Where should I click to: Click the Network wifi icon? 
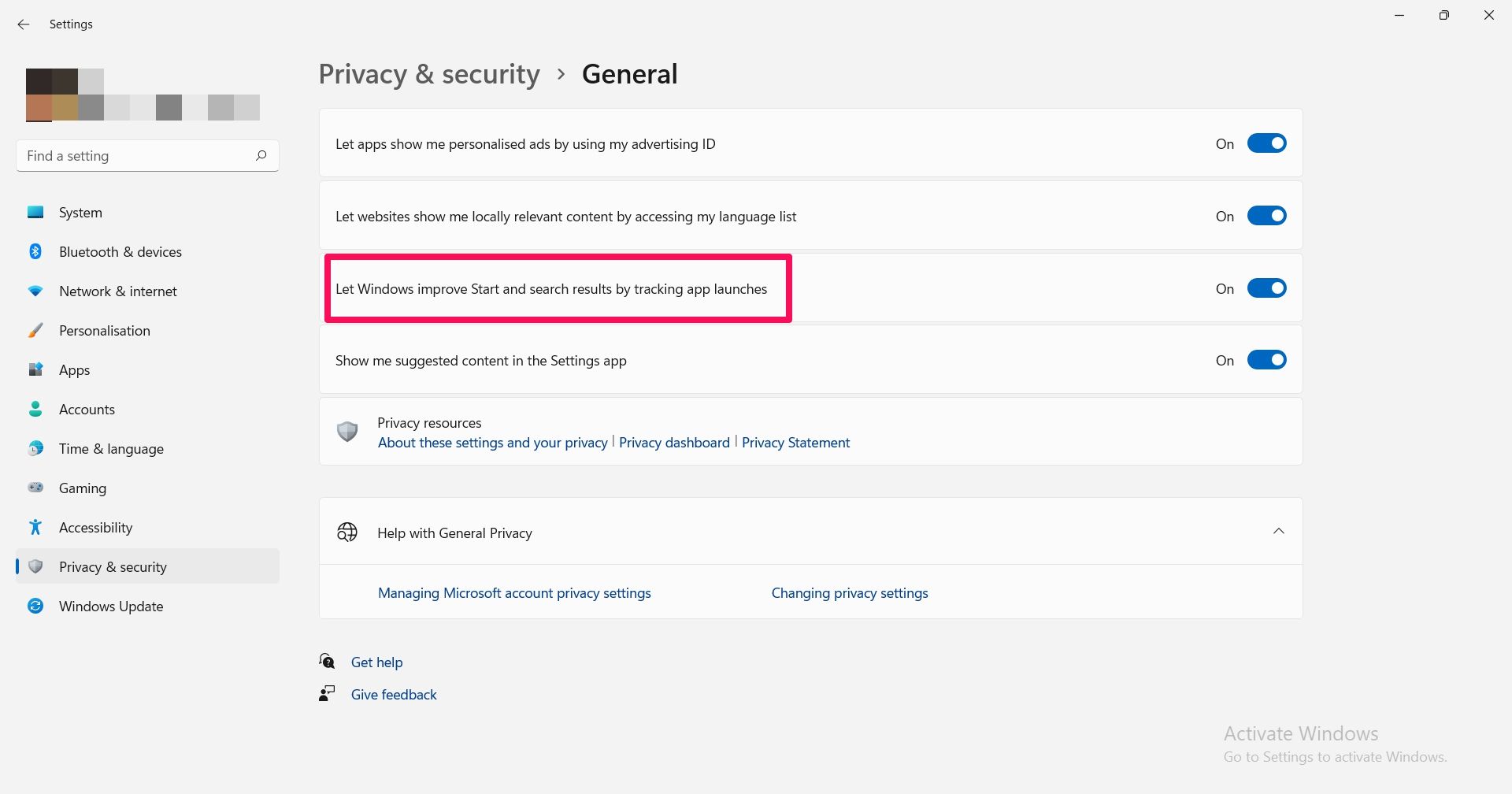click(x=35, y=291)
